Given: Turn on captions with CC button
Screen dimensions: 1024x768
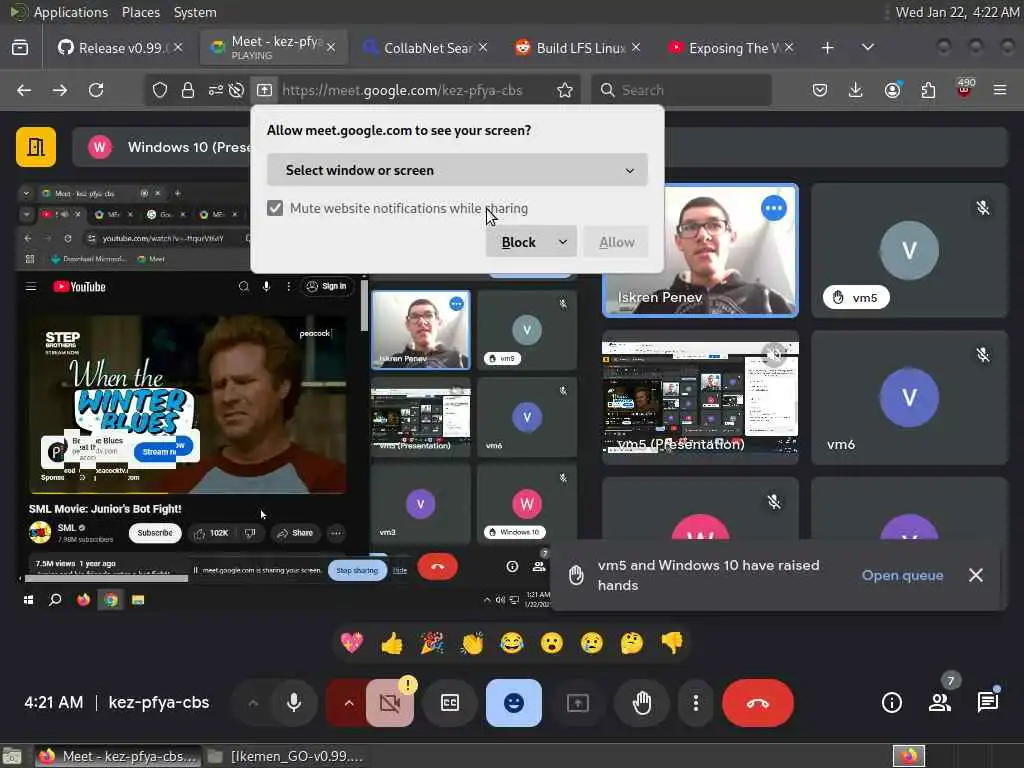Looking at the screenshot, I should (x=450, y=703).
